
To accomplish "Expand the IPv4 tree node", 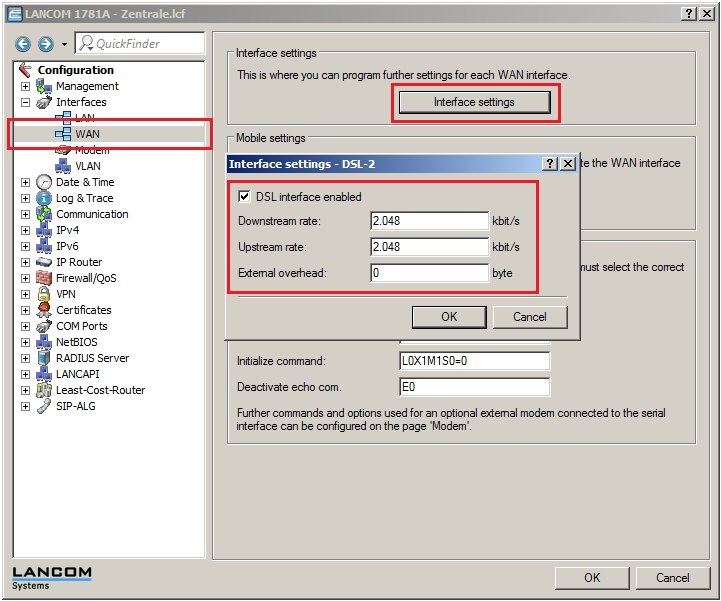I will [26, 230].
